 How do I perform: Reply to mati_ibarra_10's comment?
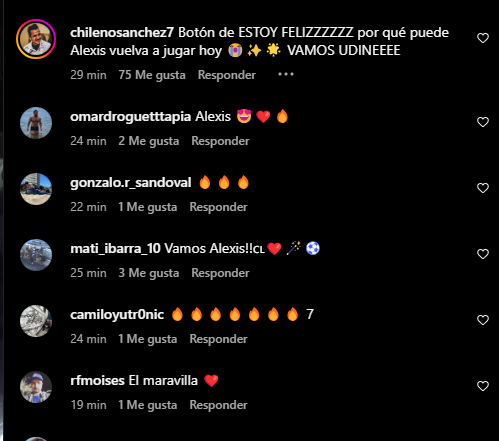[220, 273]
